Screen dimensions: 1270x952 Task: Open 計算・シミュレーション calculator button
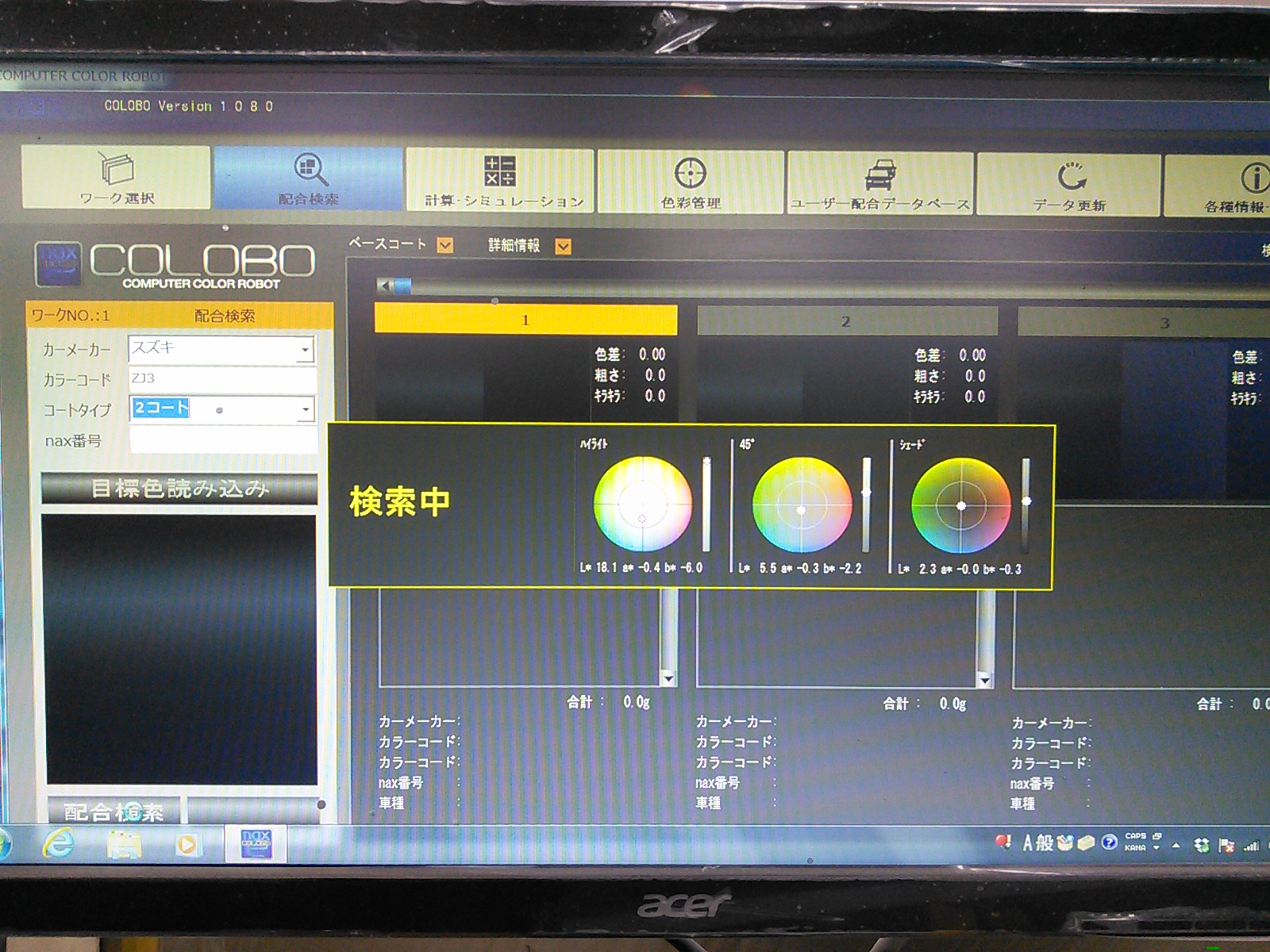[500, 180]
